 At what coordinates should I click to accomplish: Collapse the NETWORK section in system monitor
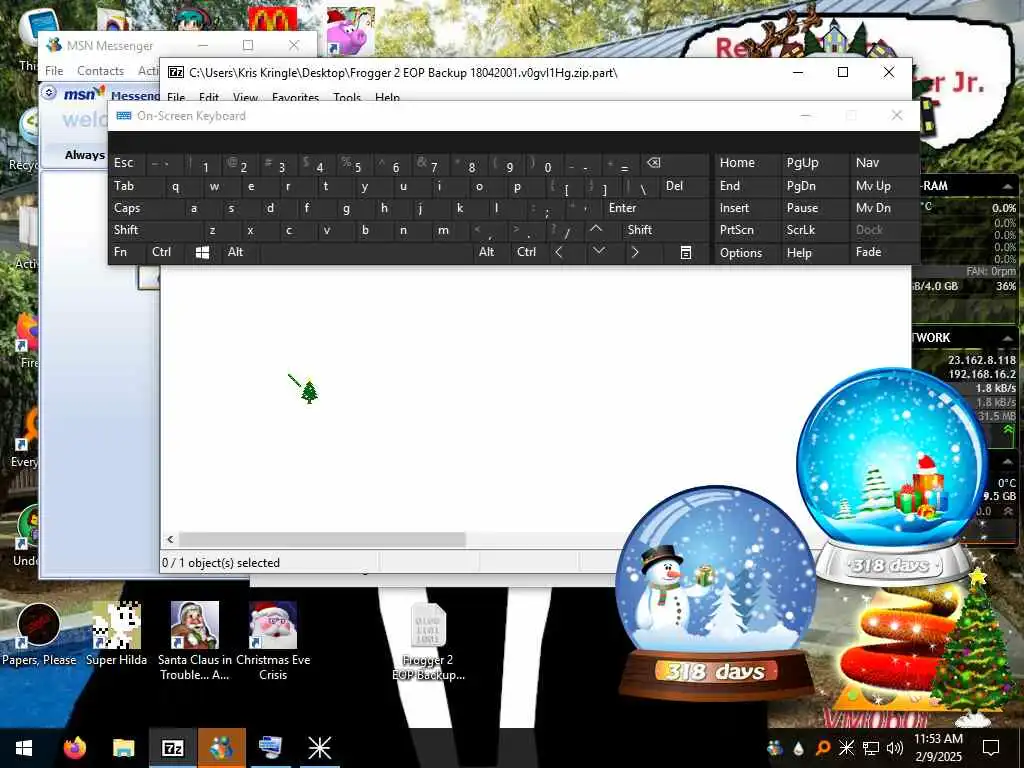(x=1008, y=338)
